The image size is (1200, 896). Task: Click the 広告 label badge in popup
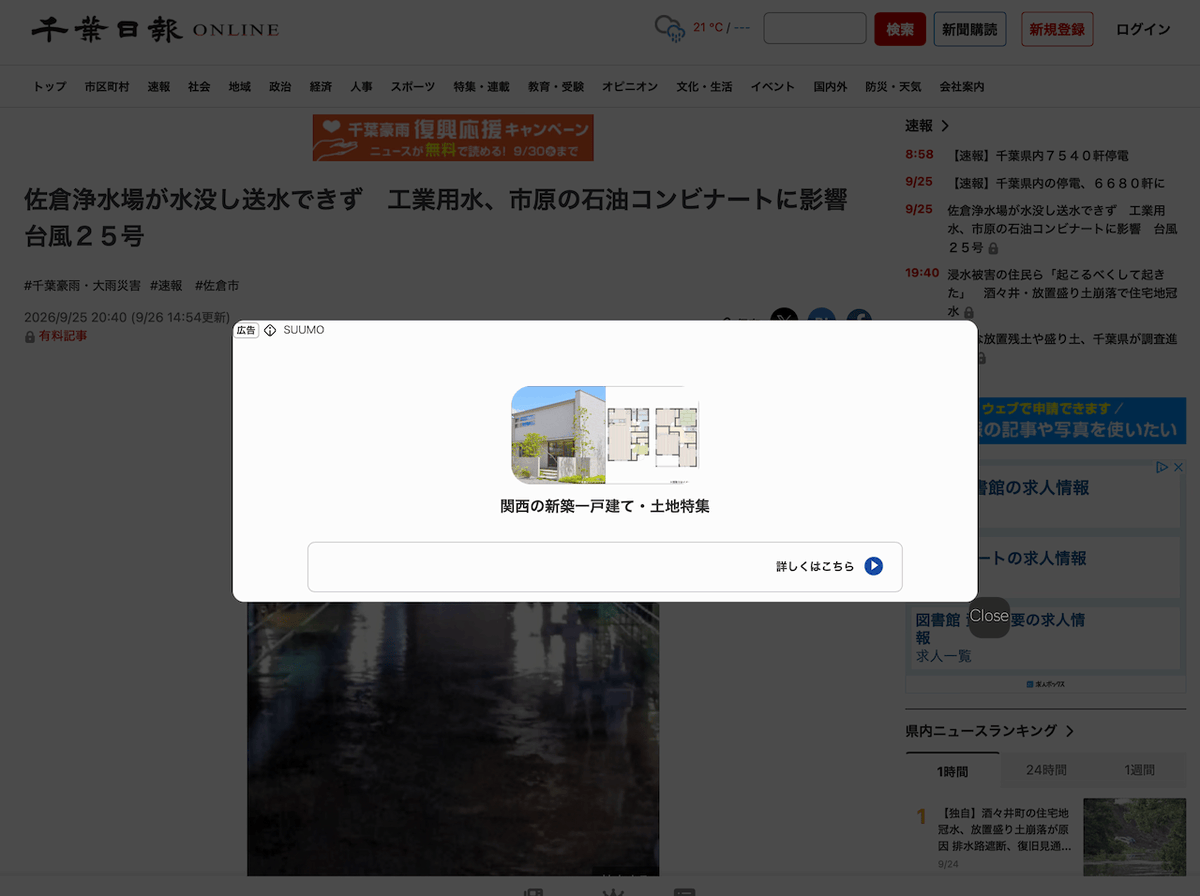pyautogui.click(x=246, y=330)
